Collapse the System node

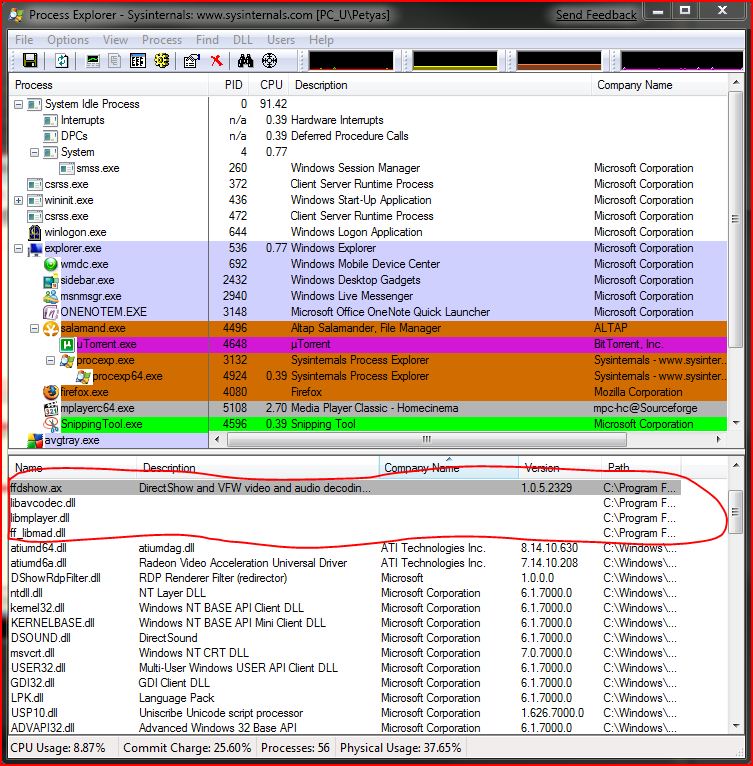[x=34, y=152]
